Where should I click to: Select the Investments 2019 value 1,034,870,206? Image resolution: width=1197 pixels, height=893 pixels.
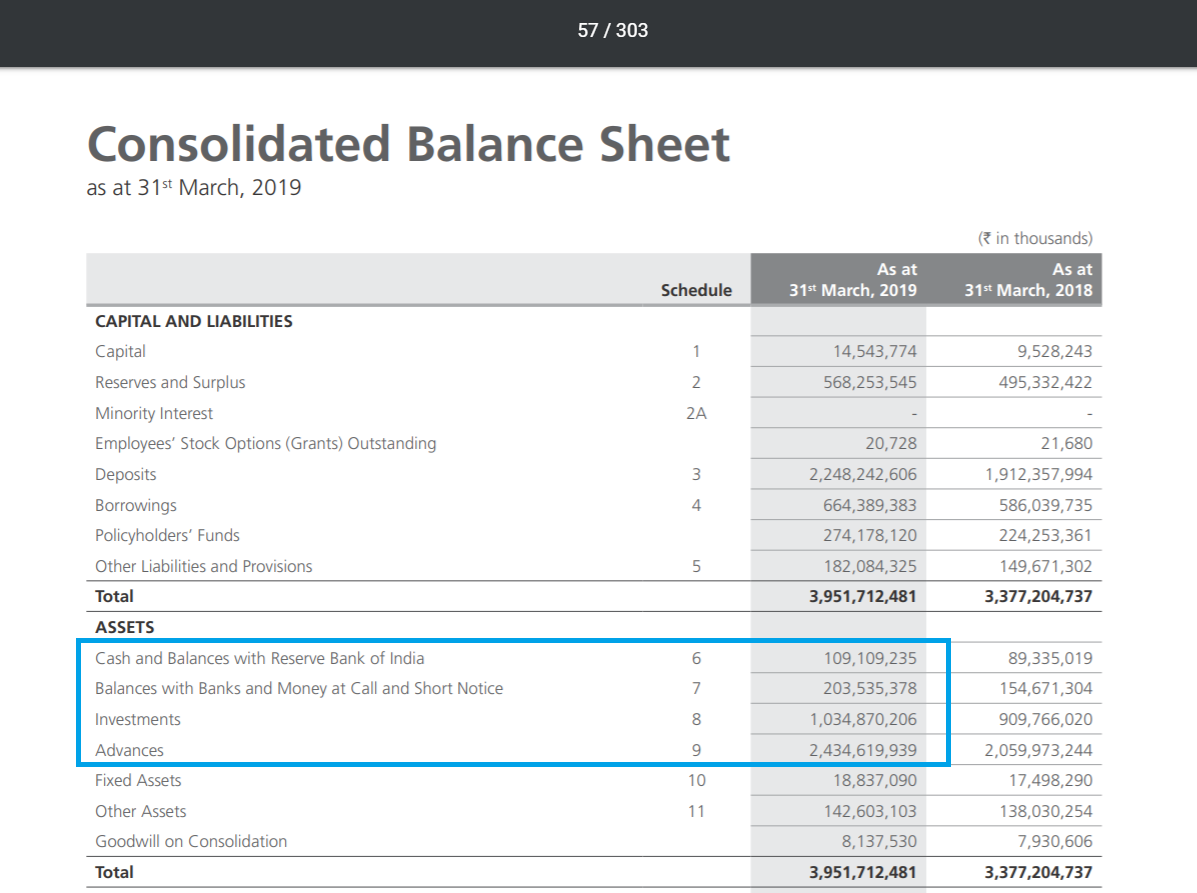coord(862,719)
